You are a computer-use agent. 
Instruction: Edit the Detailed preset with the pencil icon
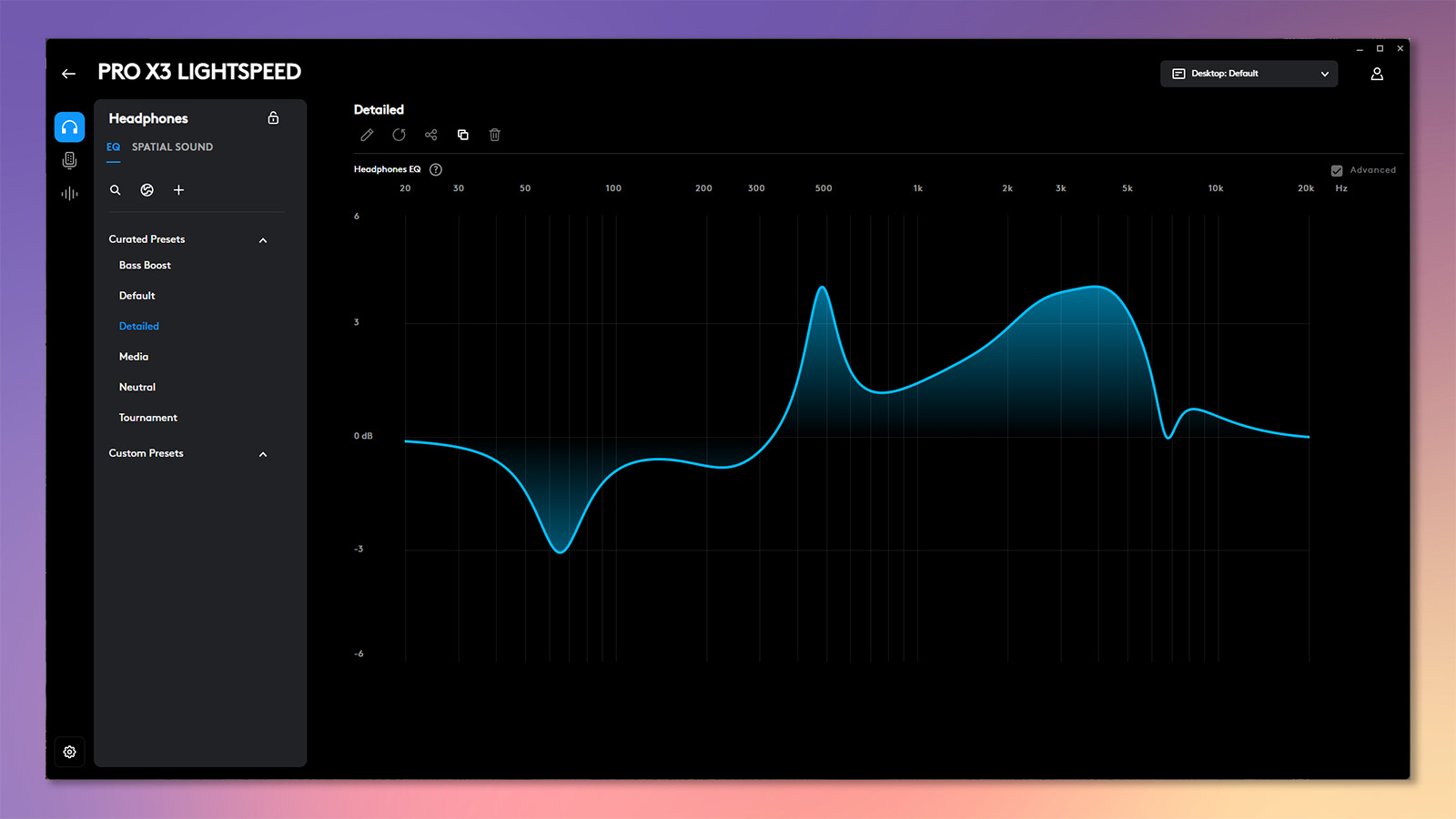click(367, 135)
